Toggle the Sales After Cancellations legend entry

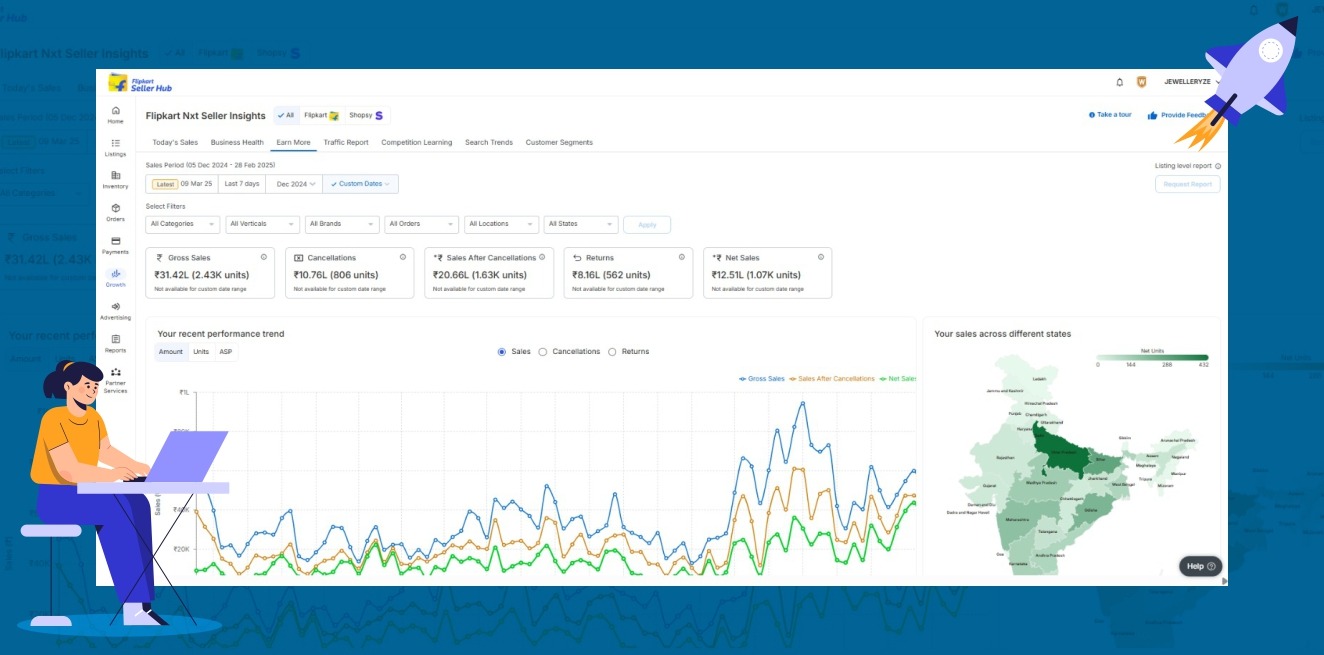[x=832, y=379]
